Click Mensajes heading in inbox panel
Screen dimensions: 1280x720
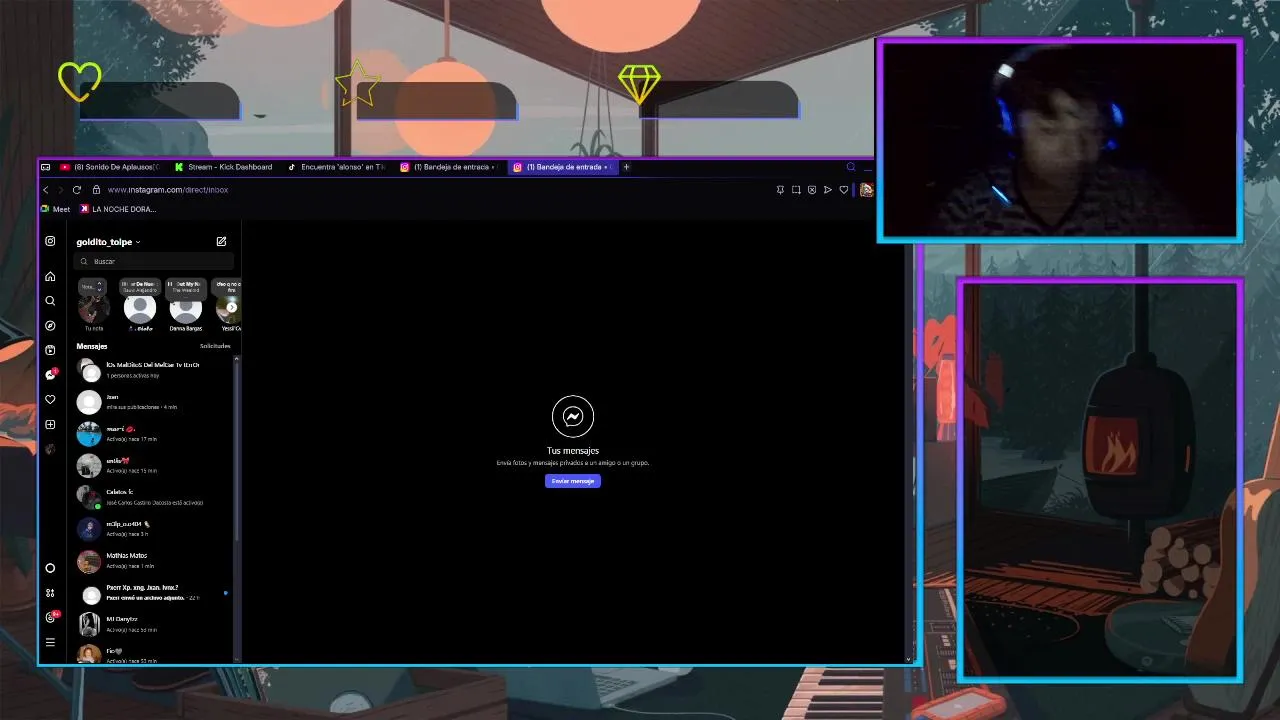[x=92, y=346]
